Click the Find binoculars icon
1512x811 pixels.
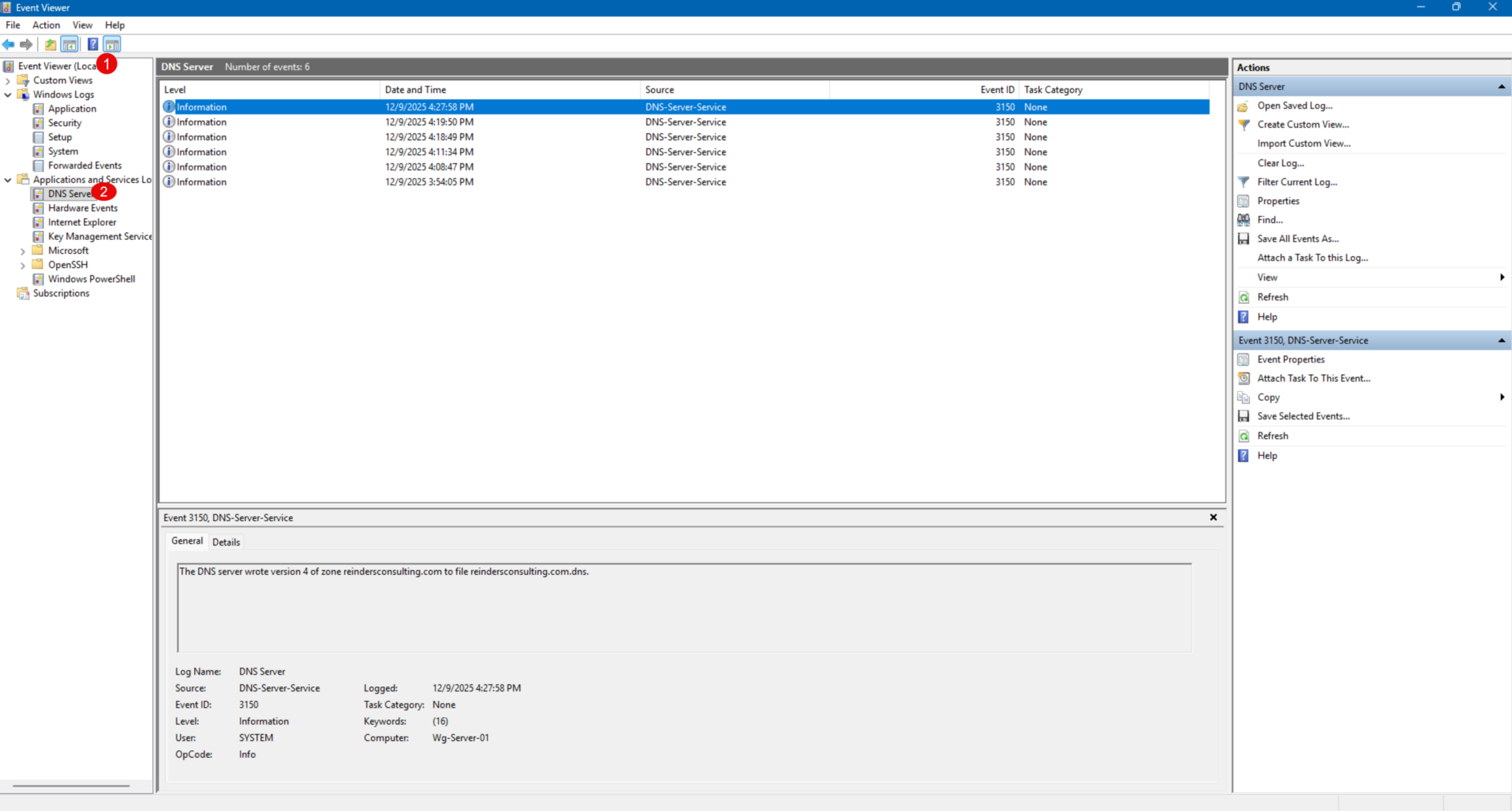tap(1243, 219)
